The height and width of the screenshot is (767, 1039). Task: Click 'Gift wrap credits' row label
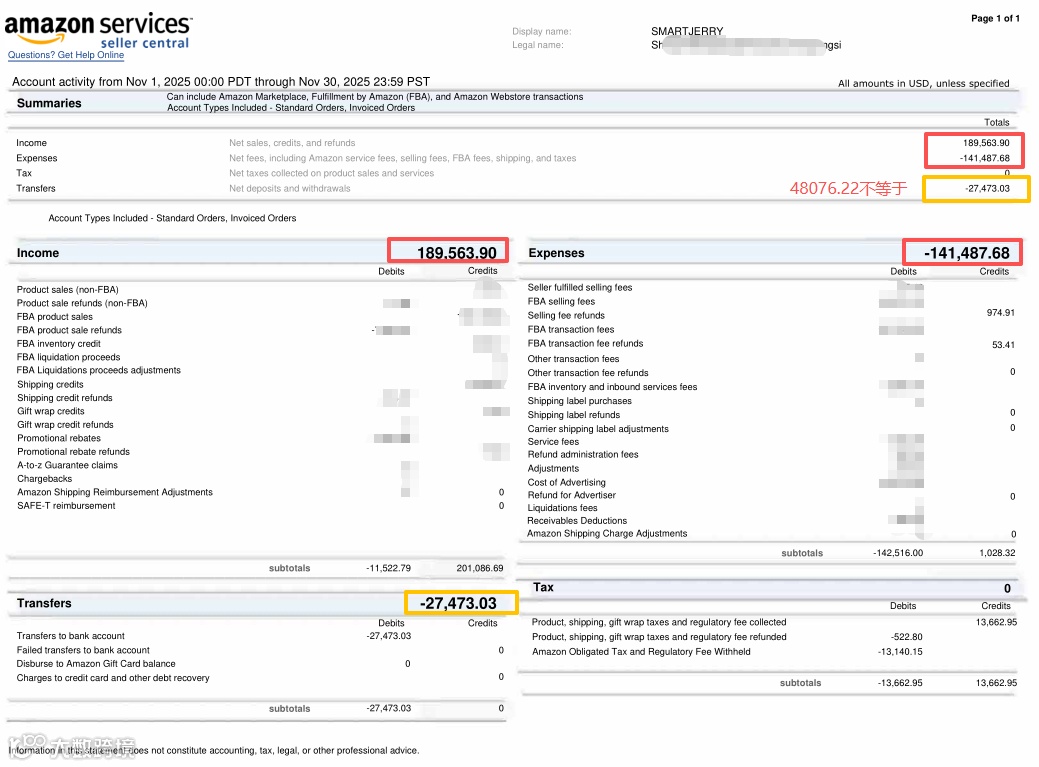[51, 411]
